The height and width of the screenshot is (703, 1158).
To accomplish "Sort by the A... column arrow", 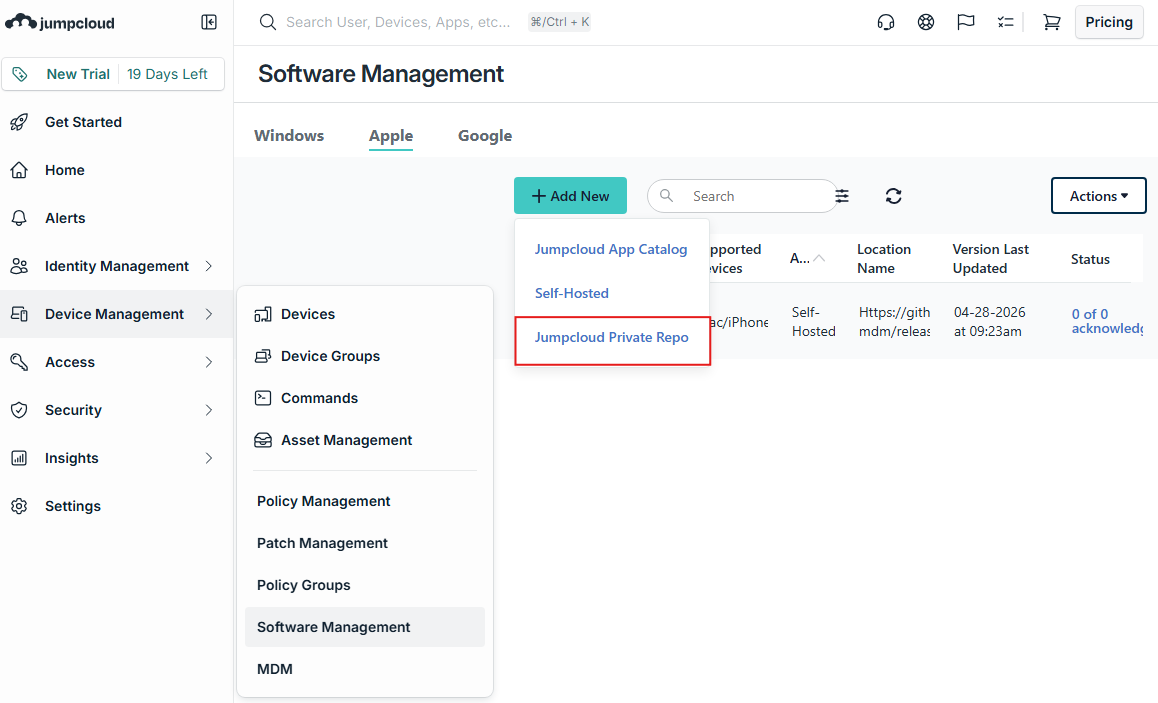I will pos(819,258).
